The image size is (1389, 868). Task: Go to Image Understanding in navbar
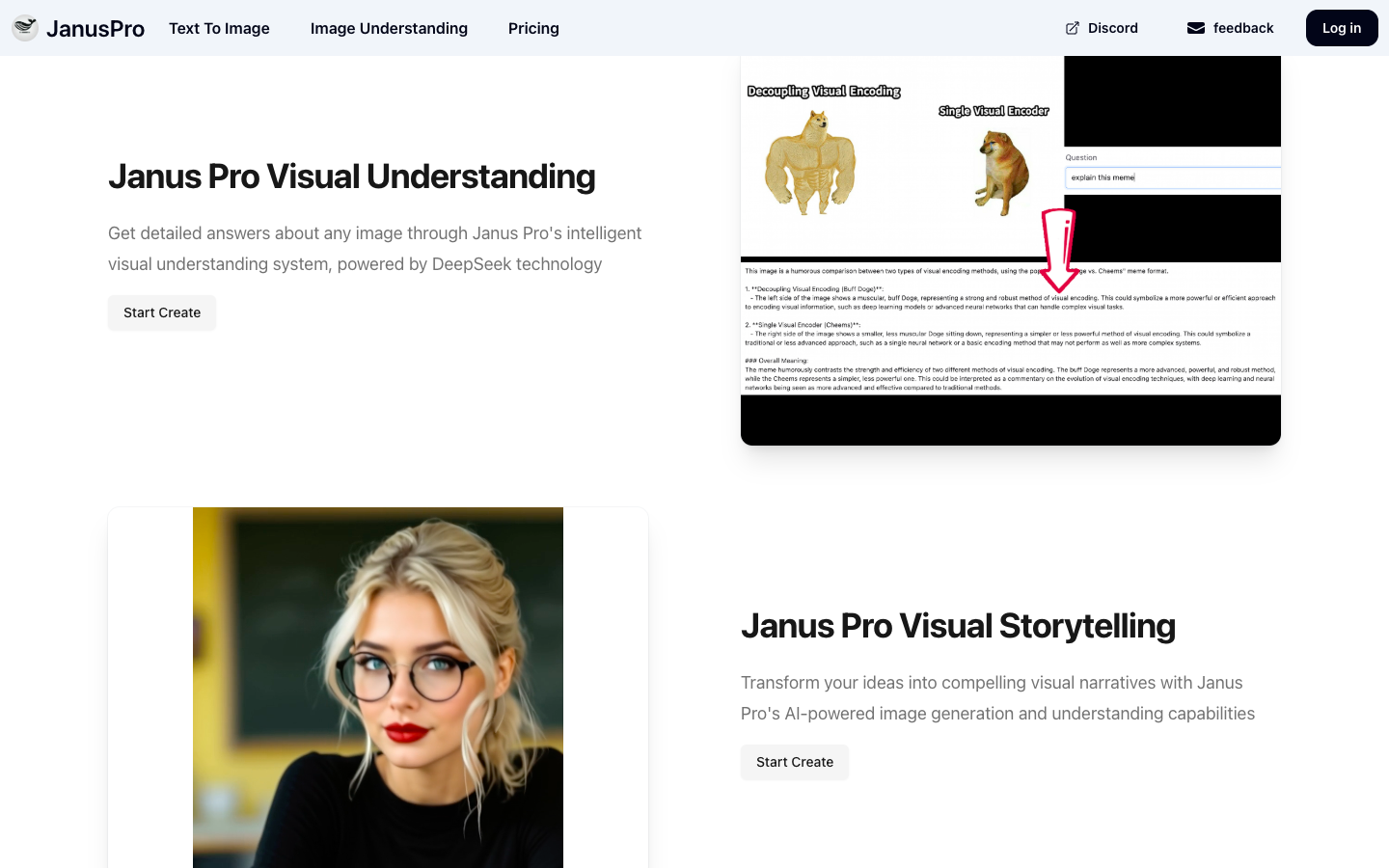[x=389, y=28]
